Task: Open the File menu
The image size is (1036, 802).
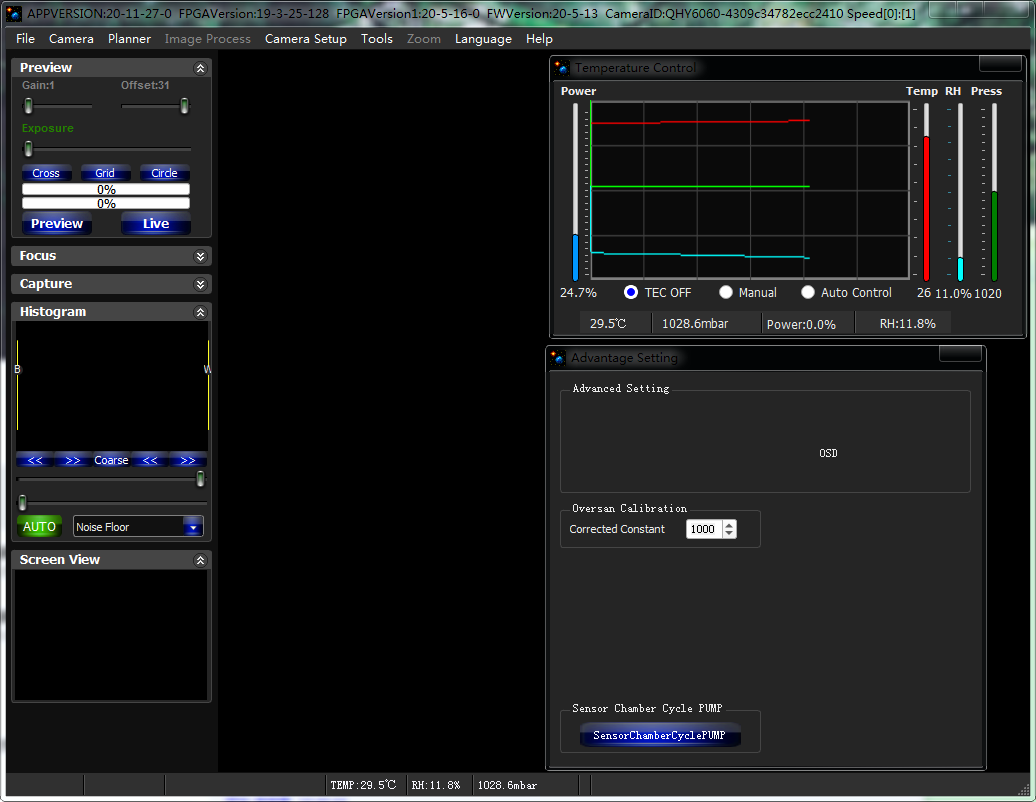Action: click(25, 39)
